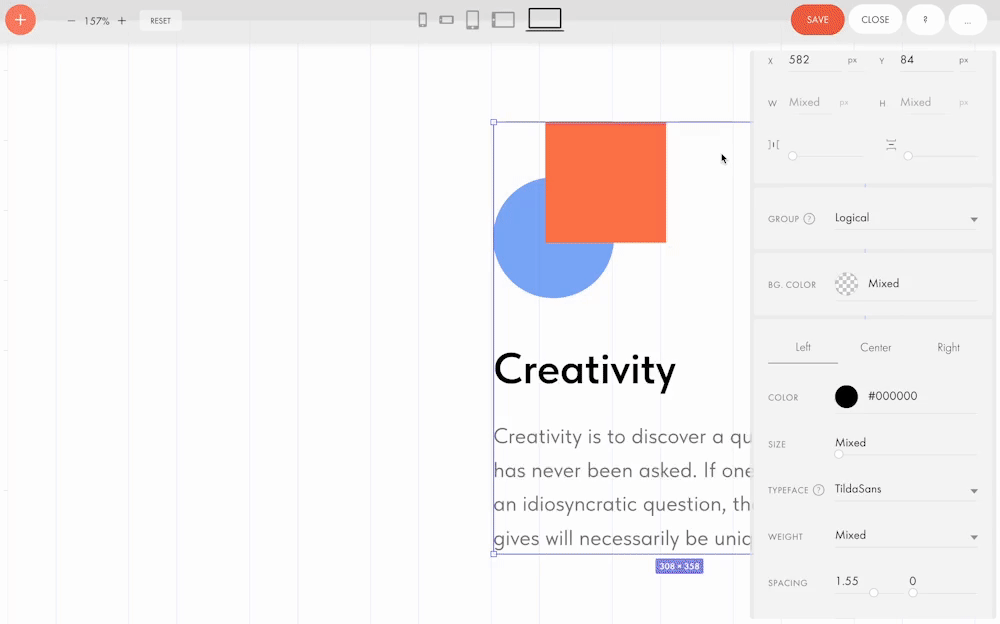Viewport: 1000px width, 624px height.
Task: Click the black text color swatch
Action: click(846, 396)
